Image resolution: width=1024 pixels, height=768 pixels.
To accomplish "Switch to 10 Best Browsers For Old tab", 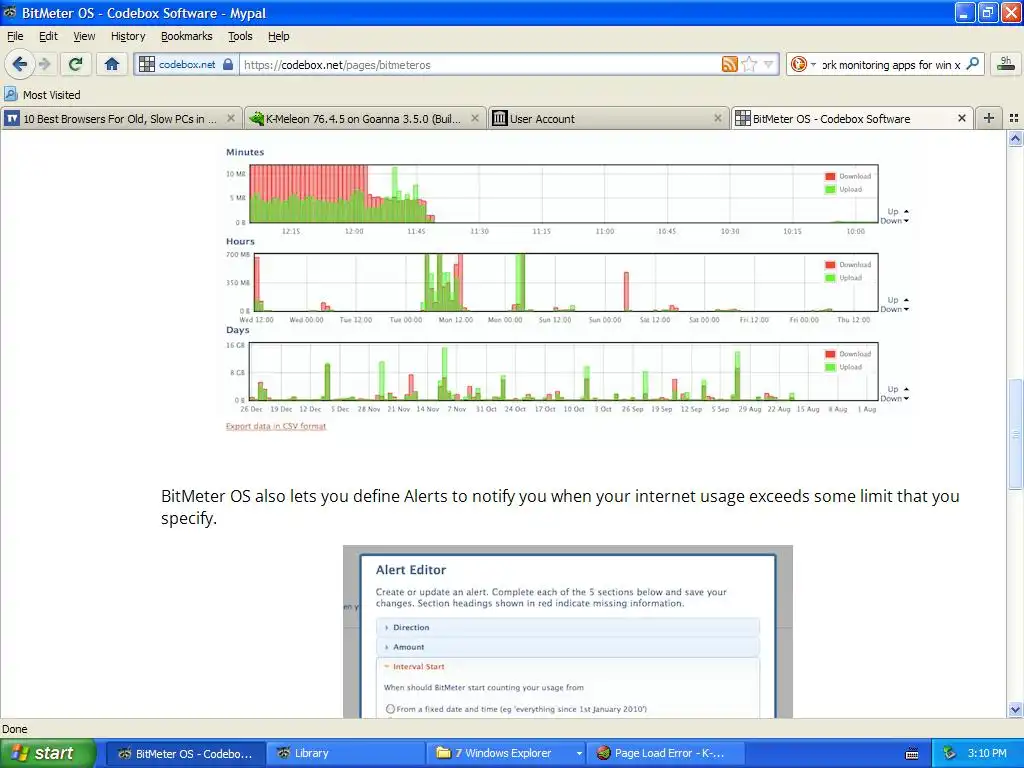I will pos(121,118).
